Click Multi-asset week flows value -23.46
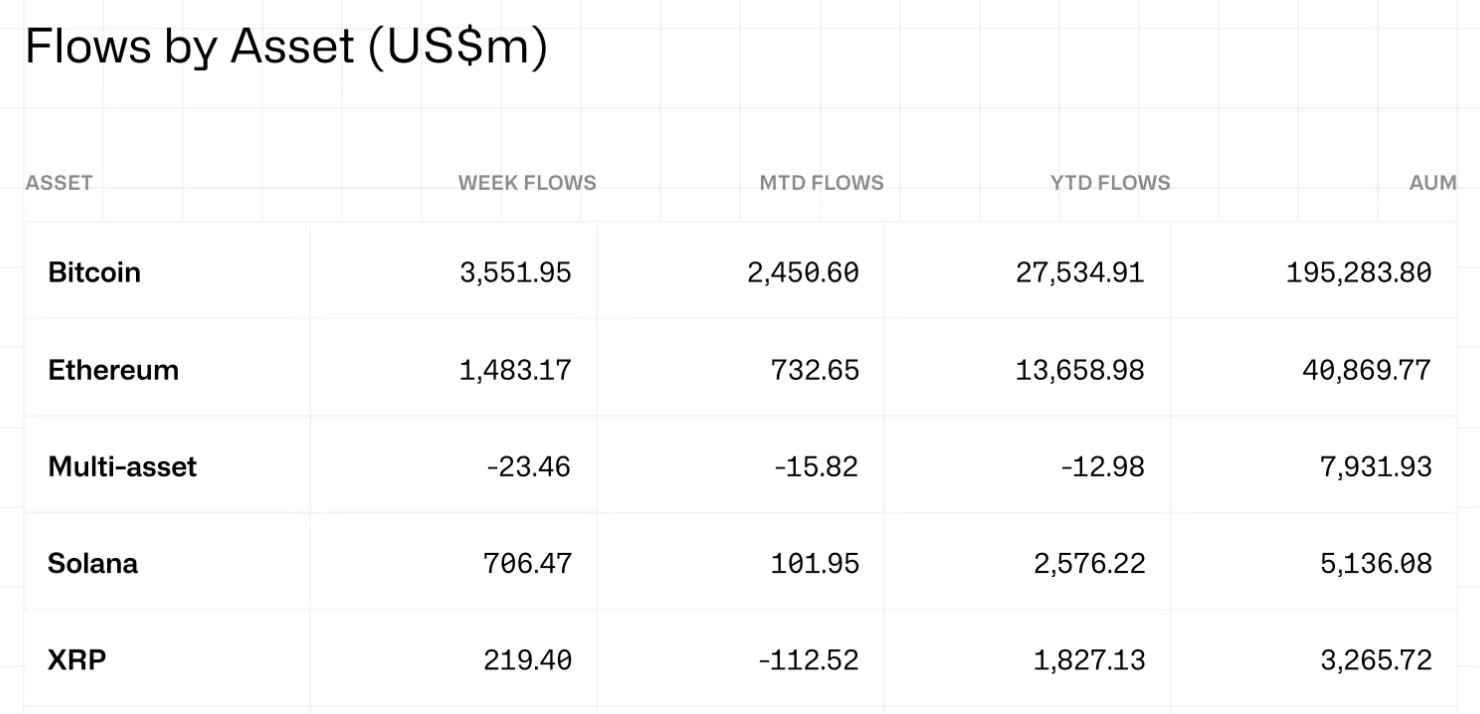Screen dimensions: 1480x714 pyautogui.click(x=528, y=467)
